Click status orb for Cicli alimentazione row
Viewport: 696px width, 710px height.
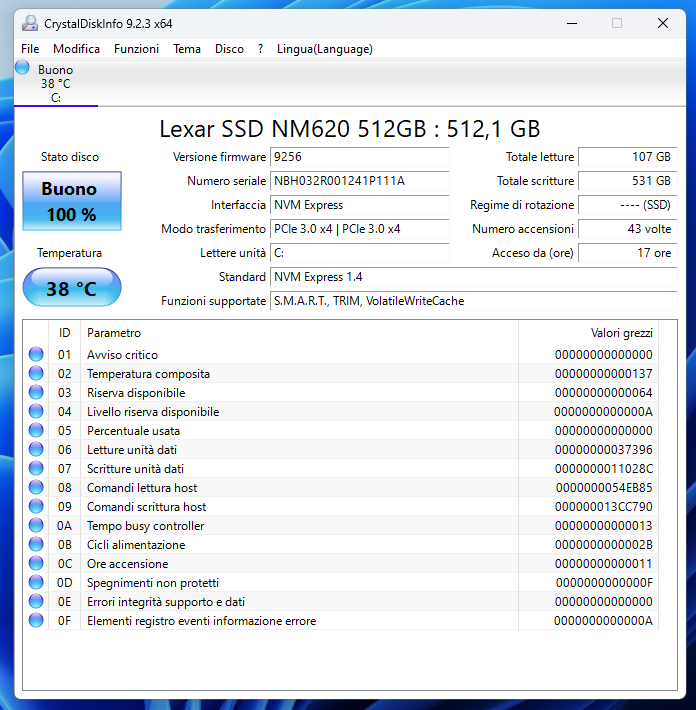pyautogui.click(x=36, y=544)
